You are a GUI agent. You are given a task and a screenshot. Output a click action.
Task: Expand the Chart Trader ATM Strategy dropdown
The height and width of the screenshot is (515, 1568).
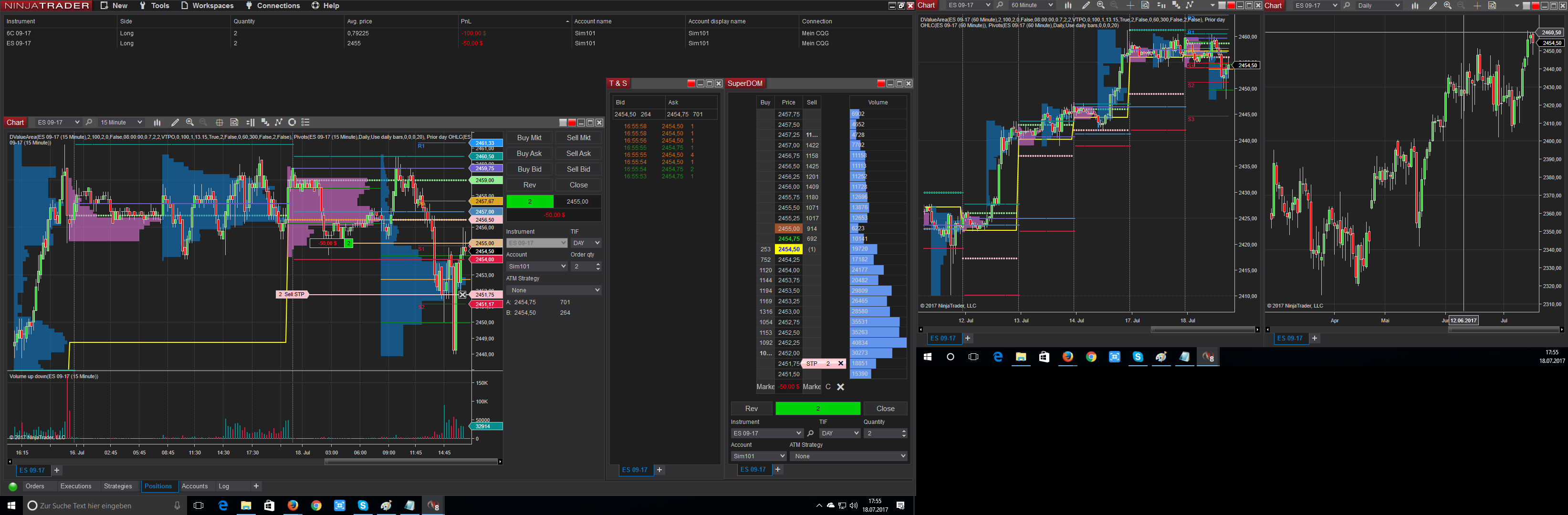(x=554, y=290)
